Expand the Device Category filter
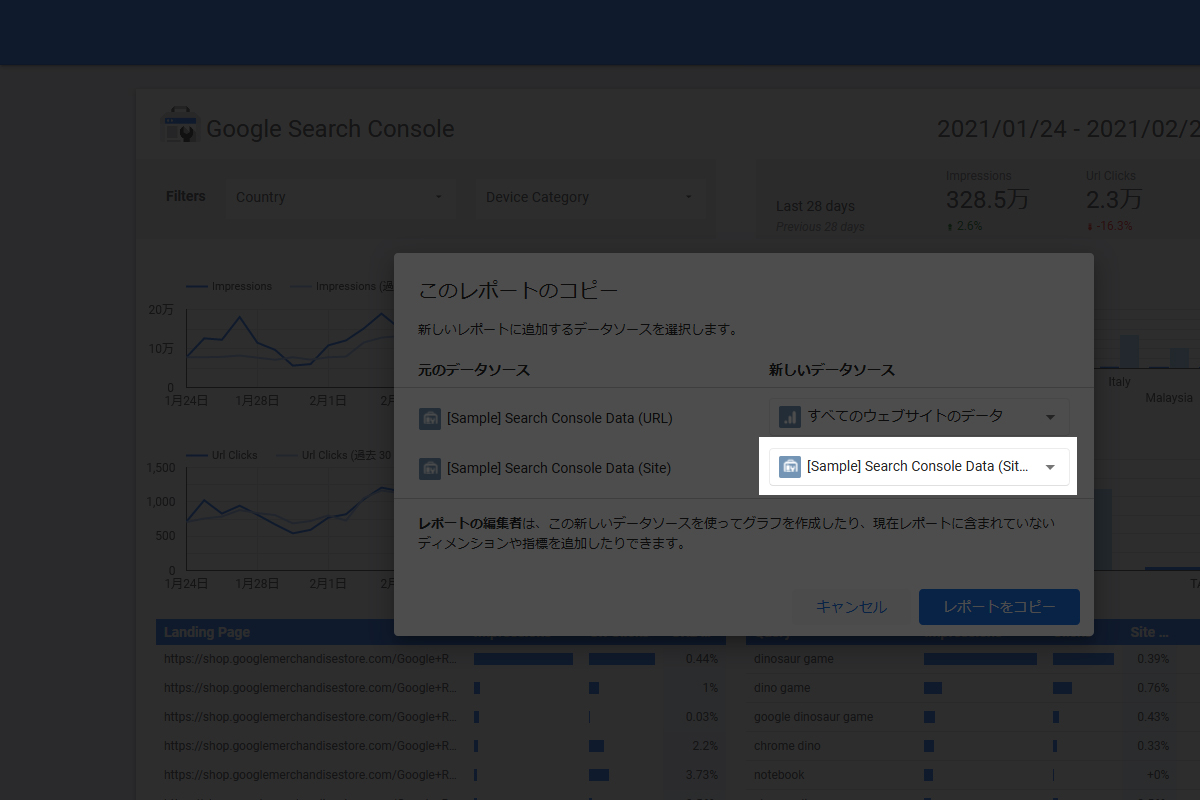Viewport: 1200px width, 800px height. (x=589, y=197)
